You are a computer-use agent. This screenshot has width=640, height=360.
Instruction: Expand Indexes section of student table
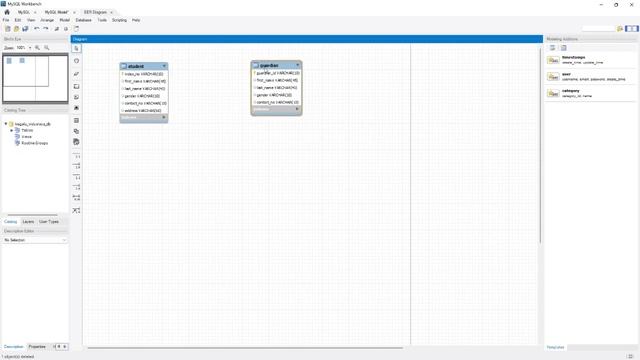click(164, 118)
